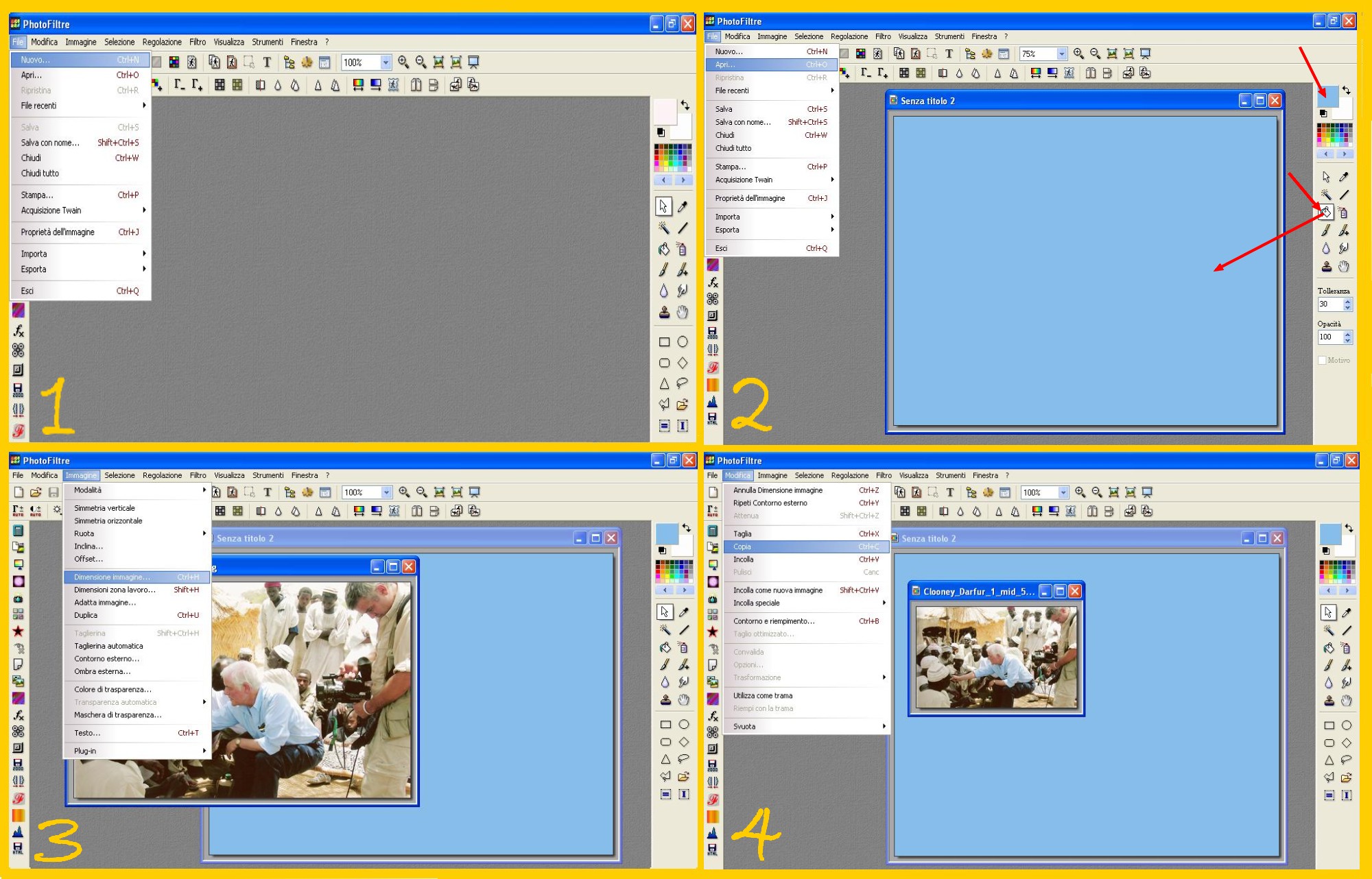Choose the Magic Wand tool in screenshot 4
The height and width of the screenshot is (879, 1372).
coord(1329,630)
